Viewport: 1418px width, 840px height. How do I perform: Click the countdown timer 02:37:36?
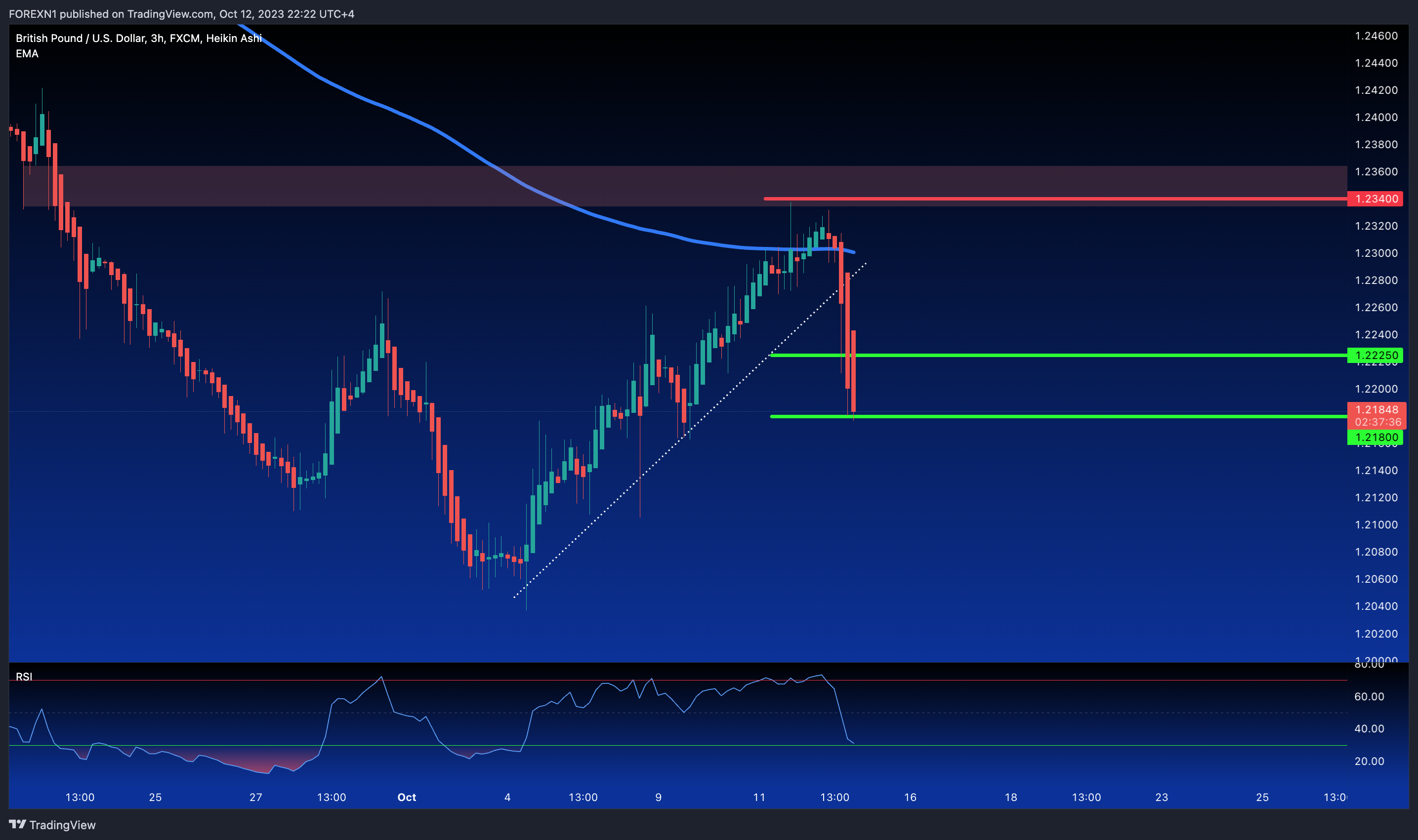pyautogui.click(x=1378, y=422)
